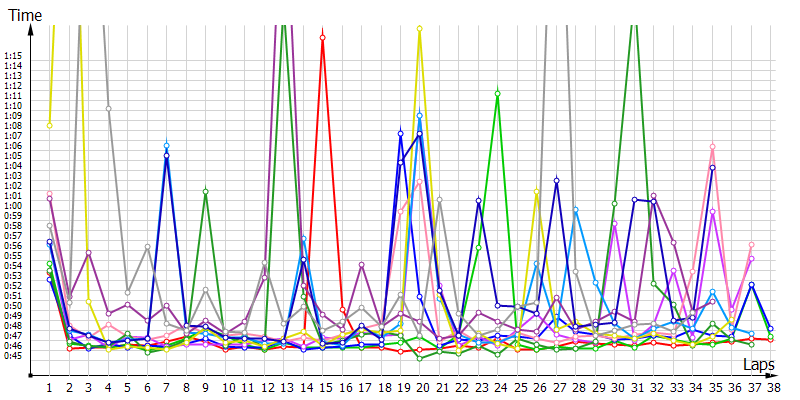
Task: Select the gray data point at lap 4
Action: point(108,108)
